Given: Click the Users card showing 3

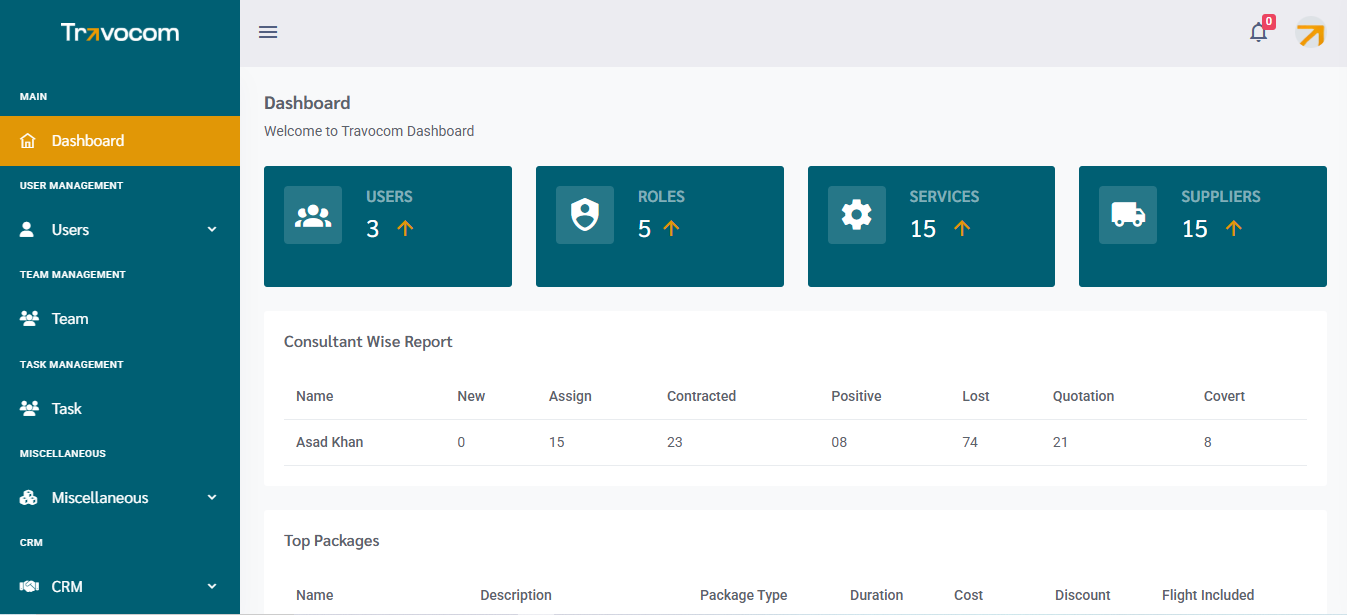Looking at the screenshot, I should (x=388, y=226).
